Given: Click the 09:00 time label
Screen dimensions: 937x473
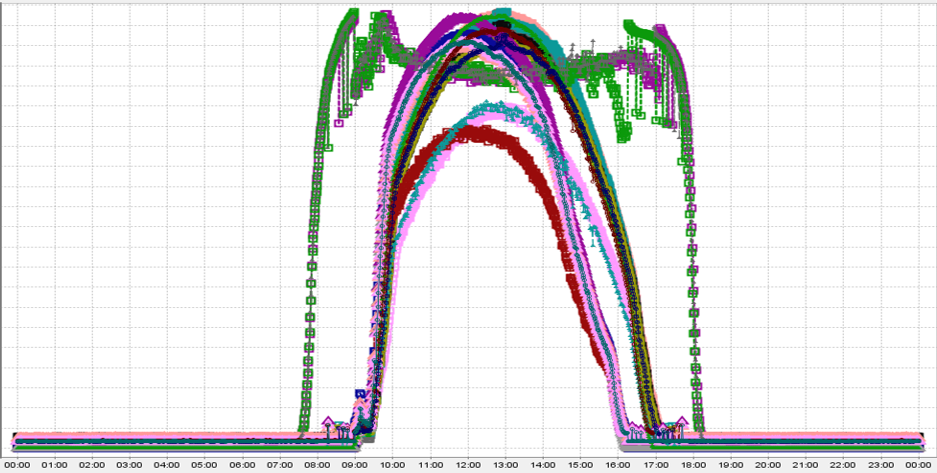Looking at the screenshot, I should 354,465.
